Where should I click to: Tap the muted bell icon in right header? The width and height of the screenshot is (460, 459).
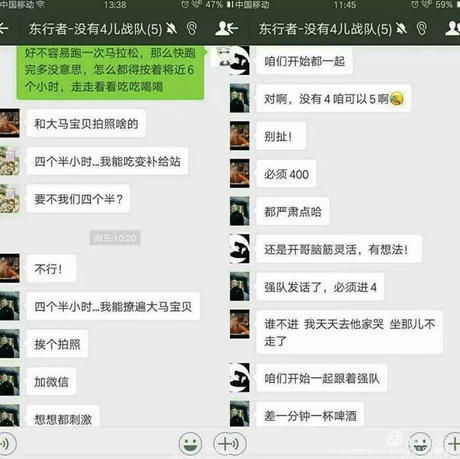[x=401, y=29]
